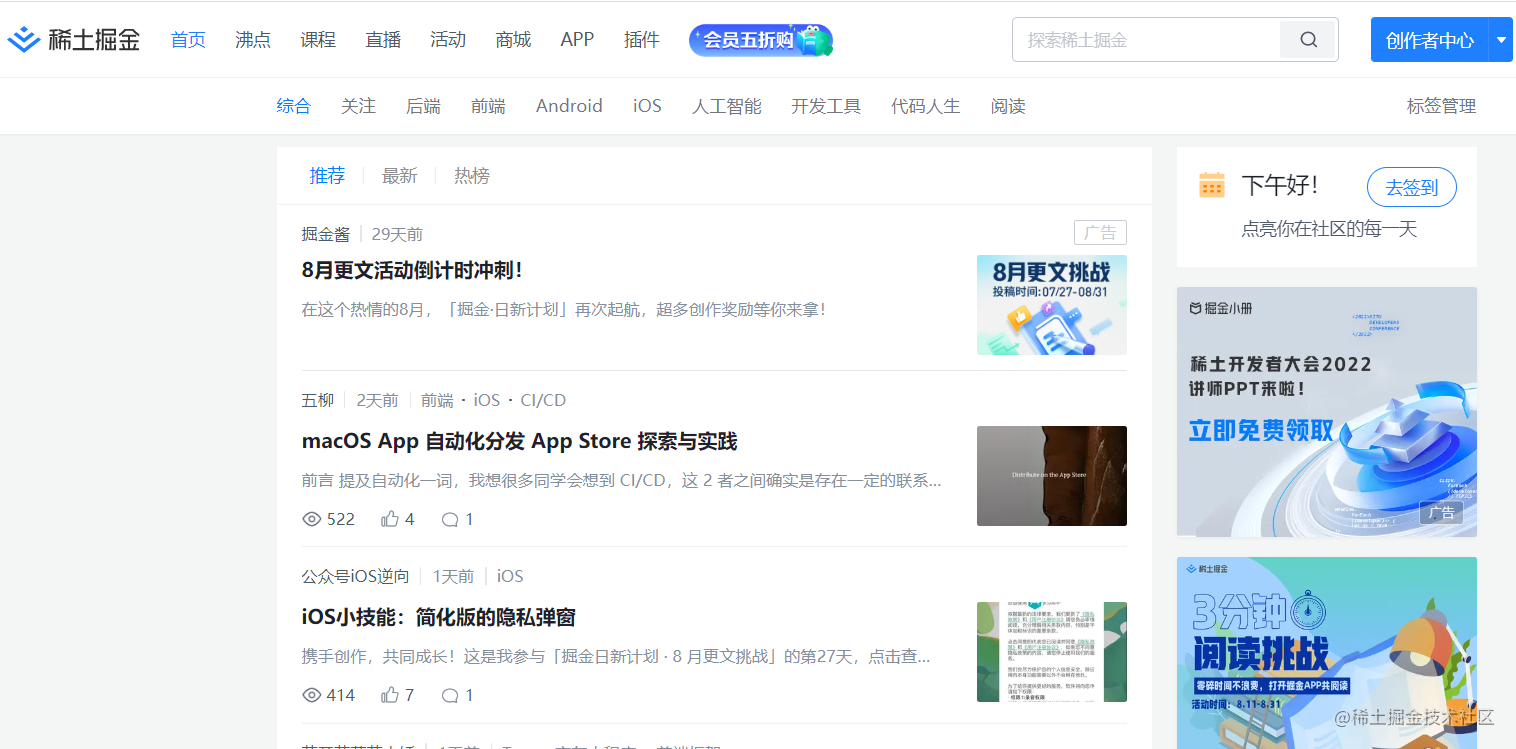This screenshot has width=1516, height=749.
Task: Click the views eye icon showing 522
Action: click(x=312, y=519)
